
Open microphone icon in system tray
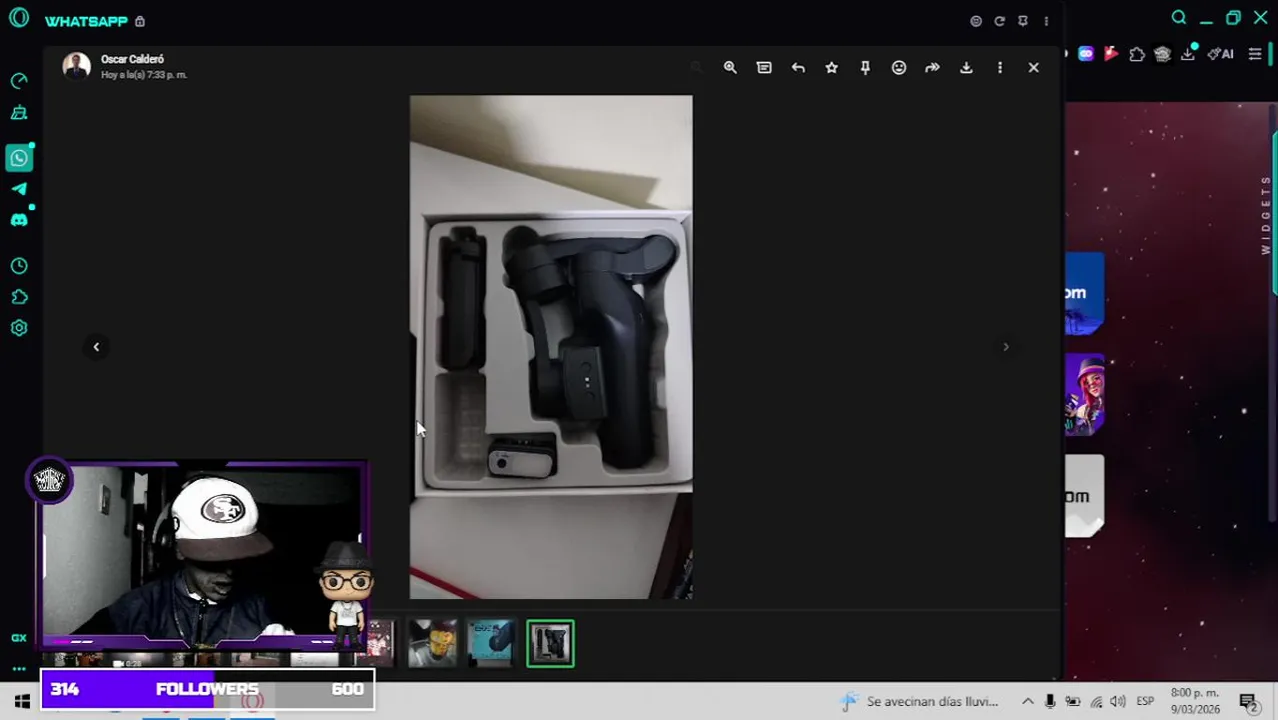click(x=1050, y=701)
